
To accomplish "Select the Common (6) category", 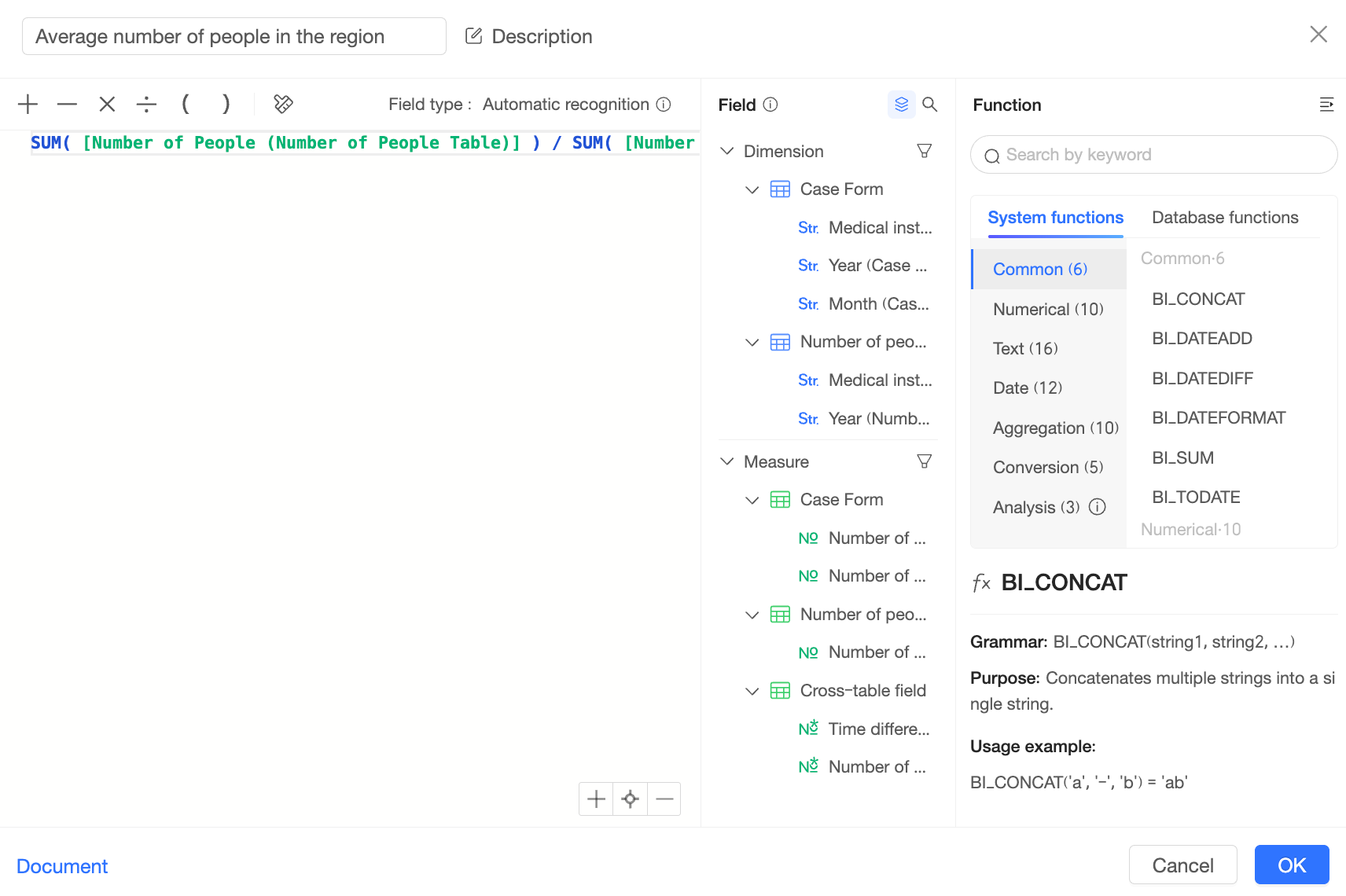I will coord(1049,269).
